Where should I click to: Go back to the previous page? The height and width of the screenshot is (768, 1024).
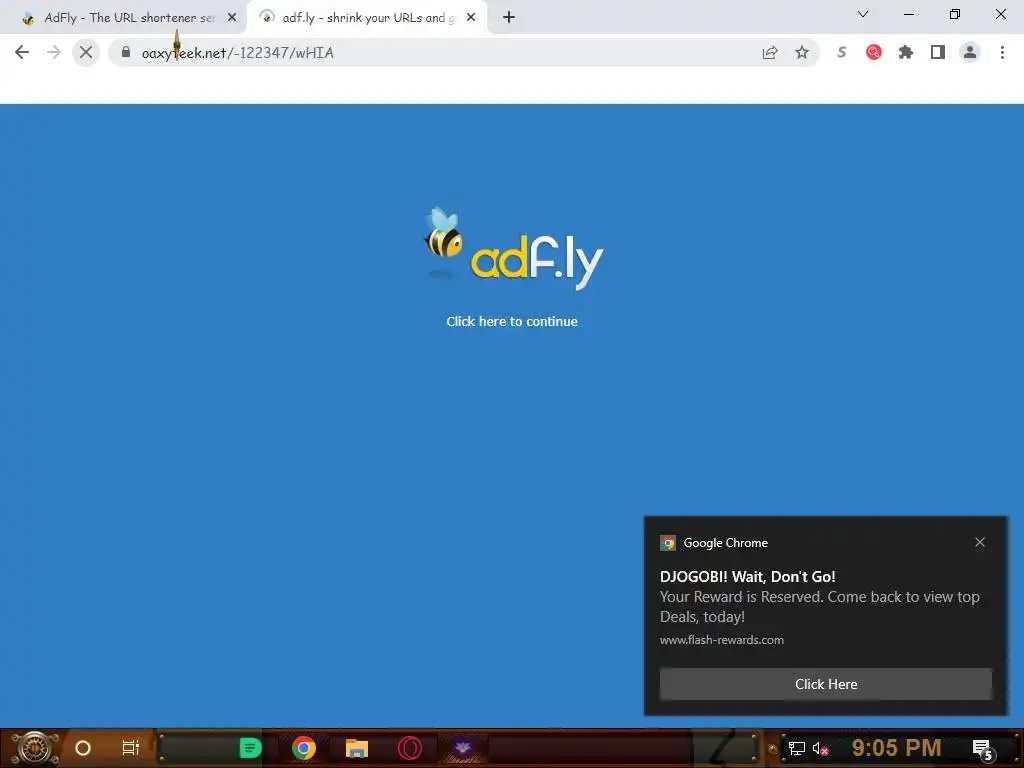point(22,52)
